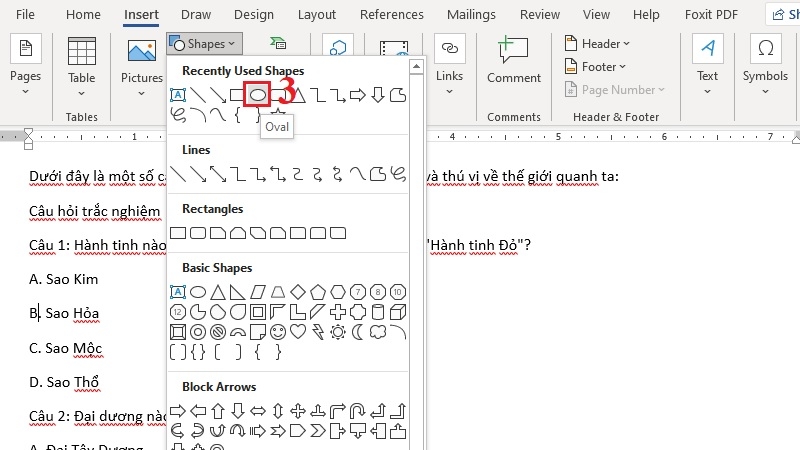Pick the Text Box in Recently Used Shapes
800x450 pixels.
point(178,95)
